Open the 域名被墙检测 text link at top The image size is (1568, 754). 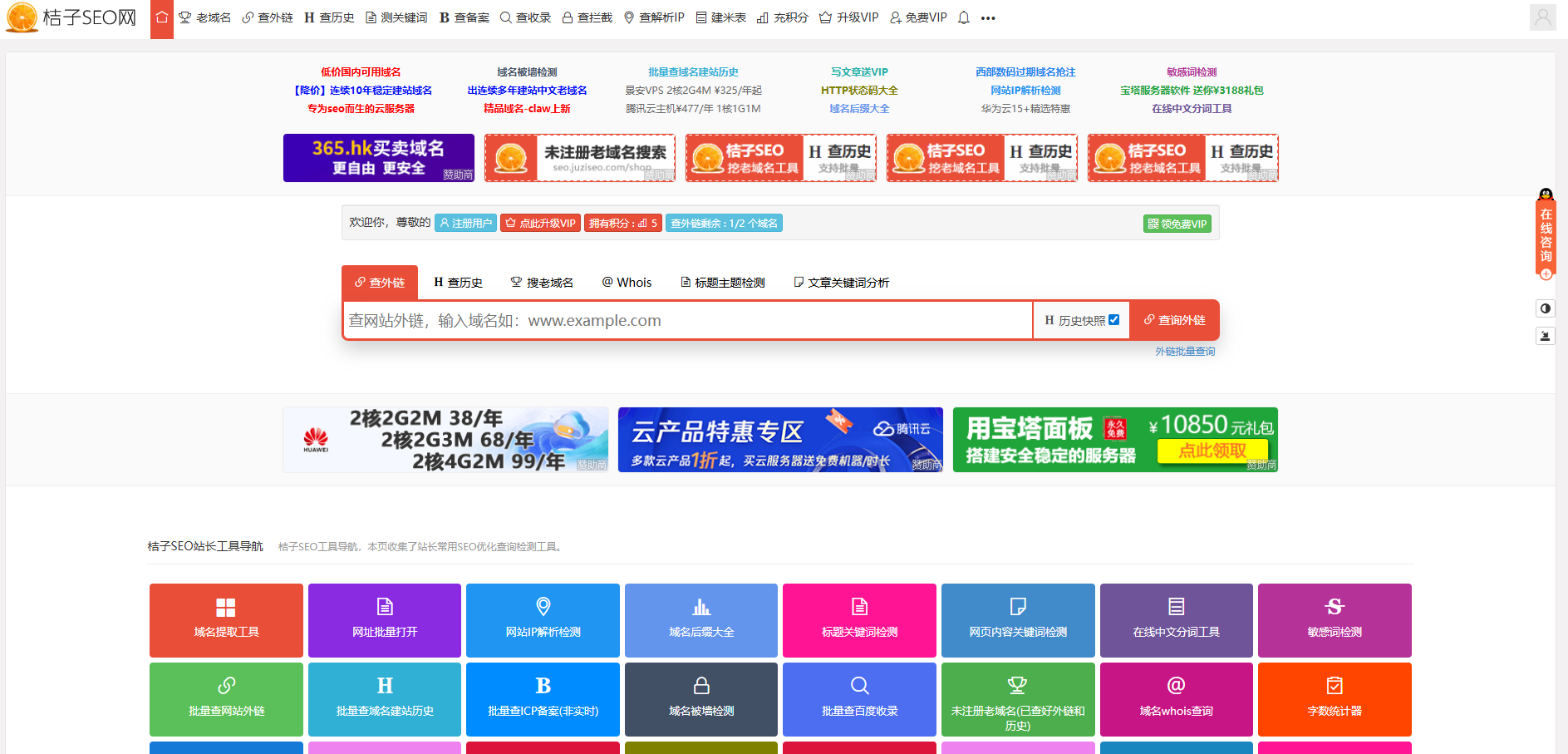(x=527, y=72)
